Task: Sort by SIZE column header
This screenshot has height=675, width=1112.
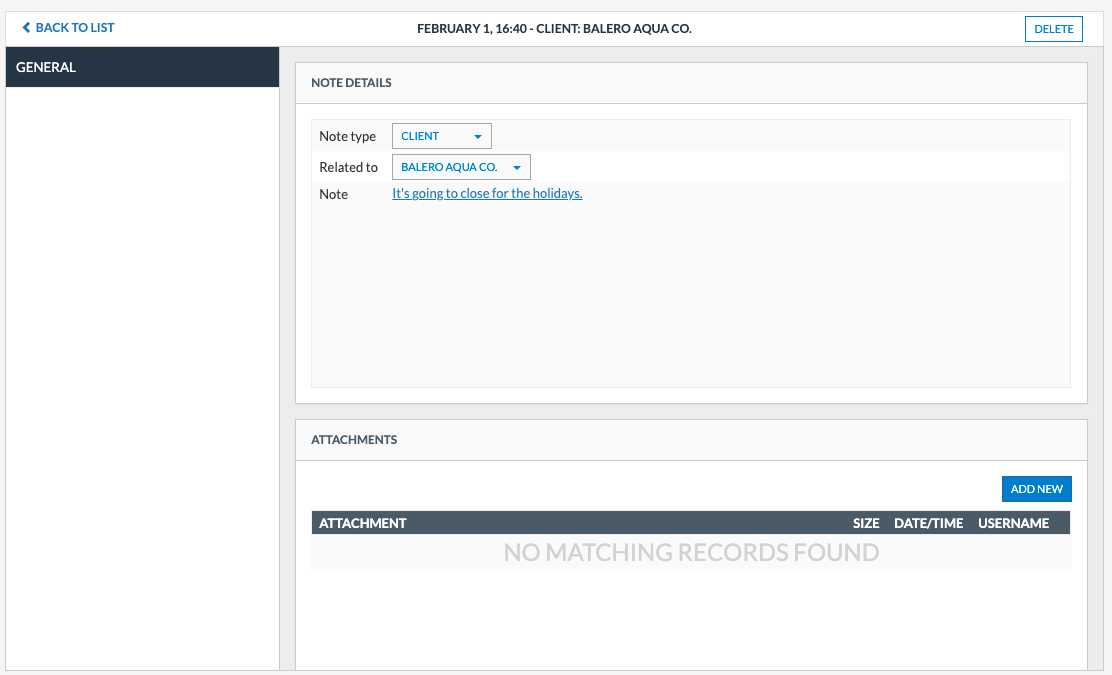Action: tap(866, 523)
